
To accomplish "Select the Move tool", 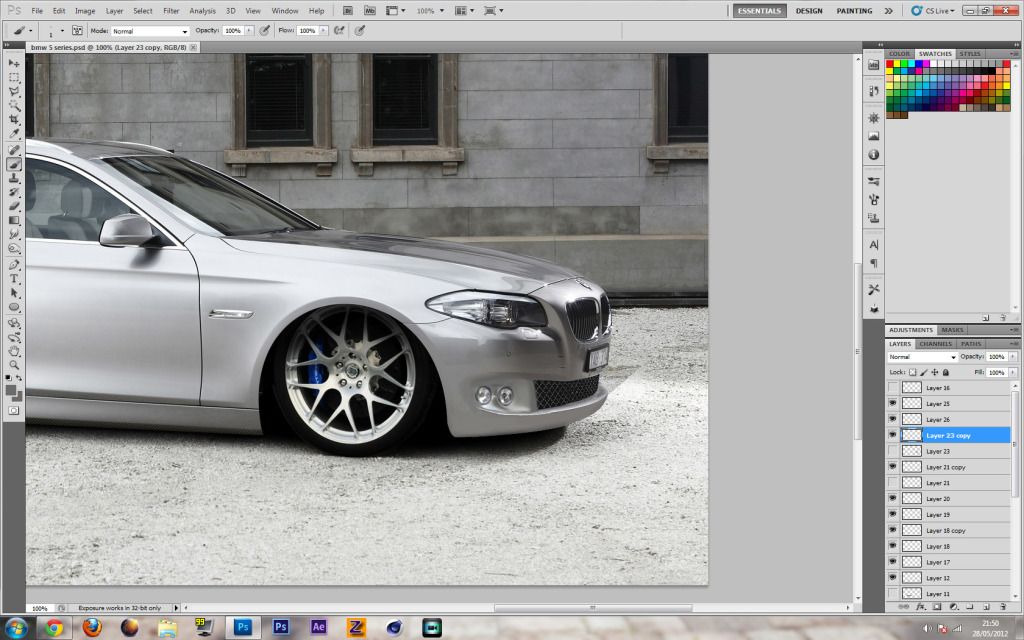I will pyautogui.click(x=14, y=63).
